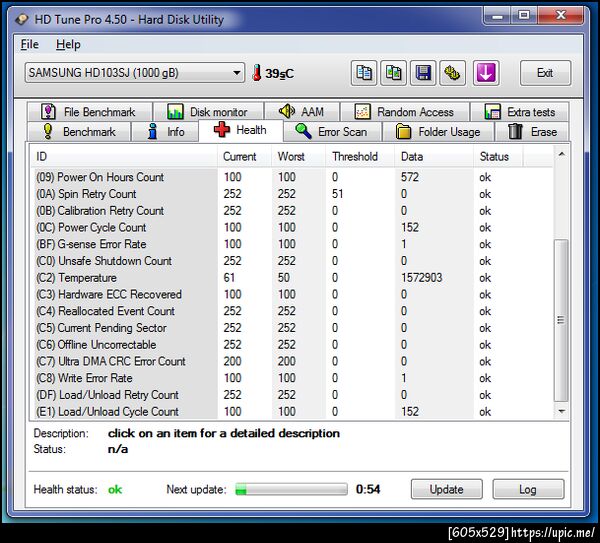
Task: Select the (C0) Unsafe Shutdown Count row
Action: [x=292, y=261]
